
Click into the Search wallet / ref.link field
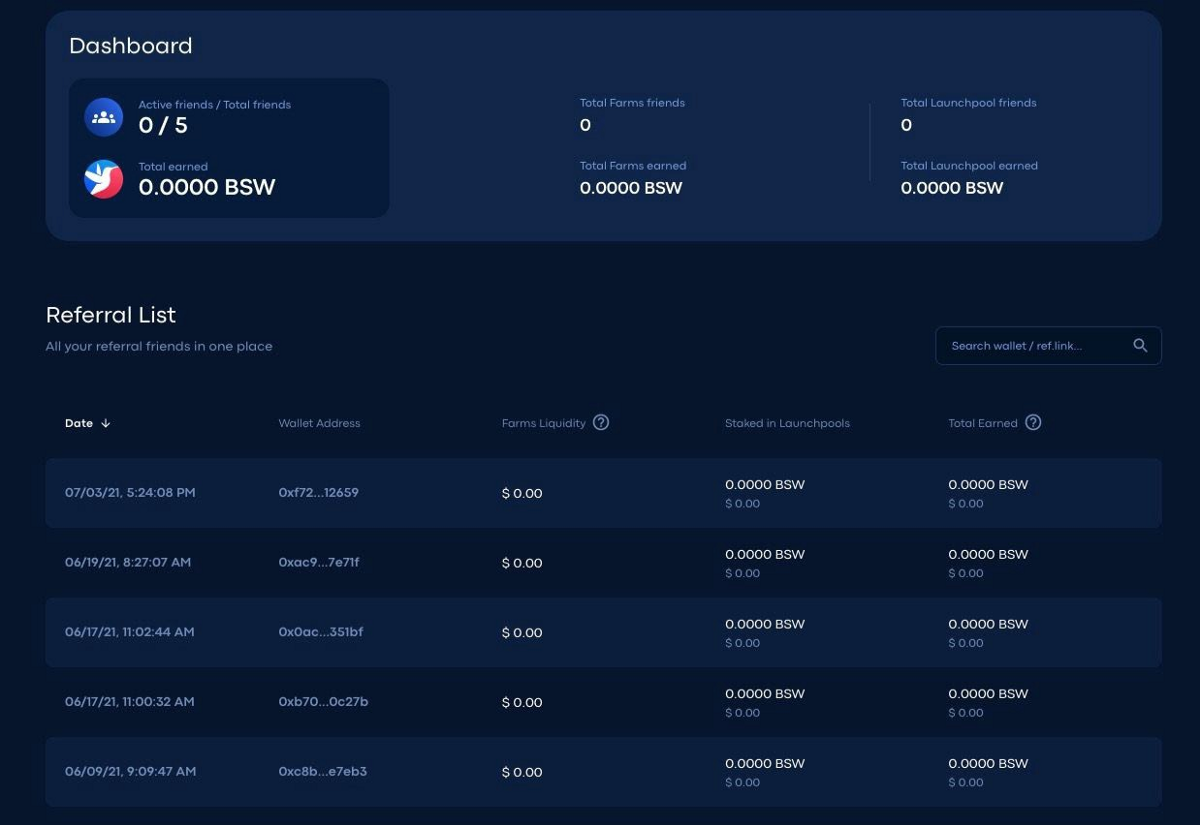coord(1030,346)
